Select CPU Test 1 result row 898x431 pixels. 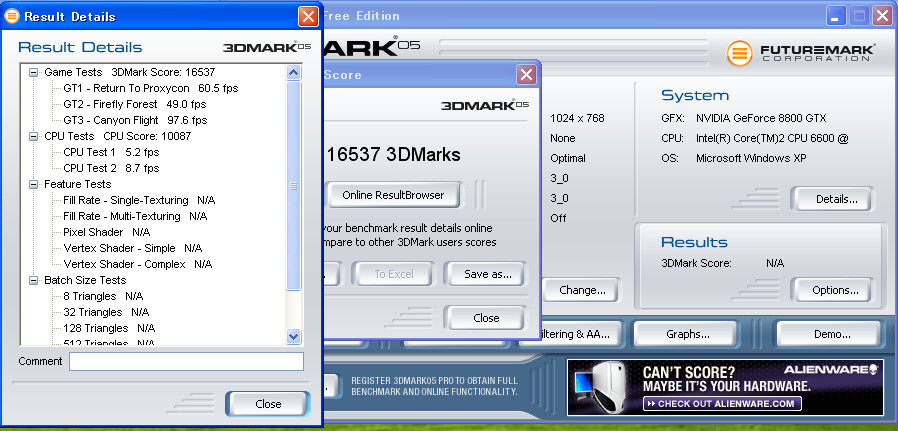click(111, 152)
